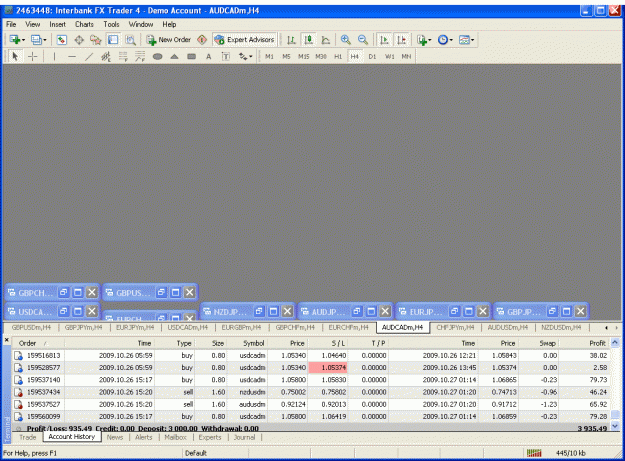
Task: Select the crosshair tool
Action: 33,57
